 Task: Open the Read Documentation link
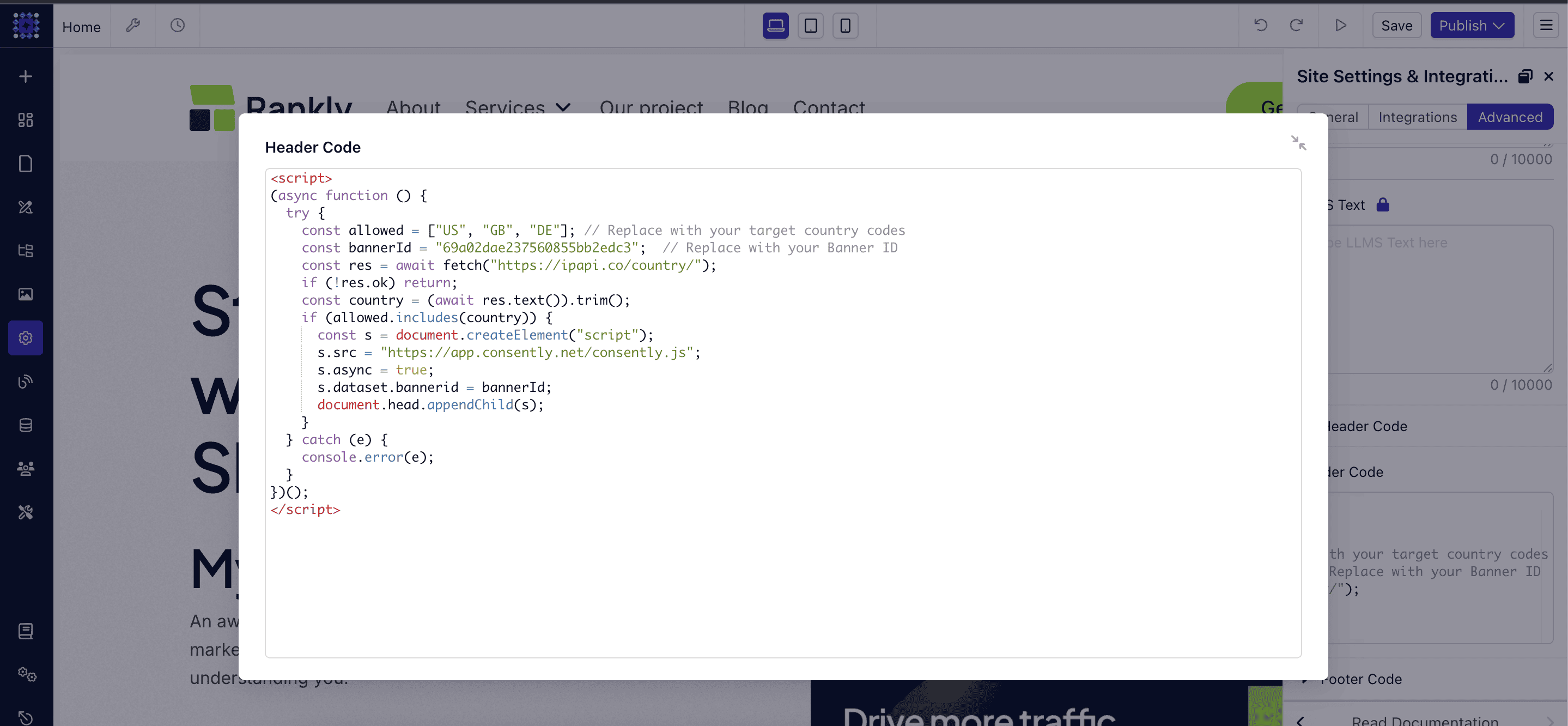(1424, 720)
